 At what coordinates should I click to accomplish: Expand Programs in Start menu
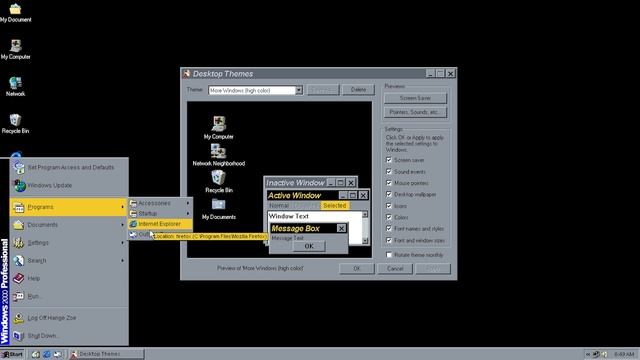point(69,207)
